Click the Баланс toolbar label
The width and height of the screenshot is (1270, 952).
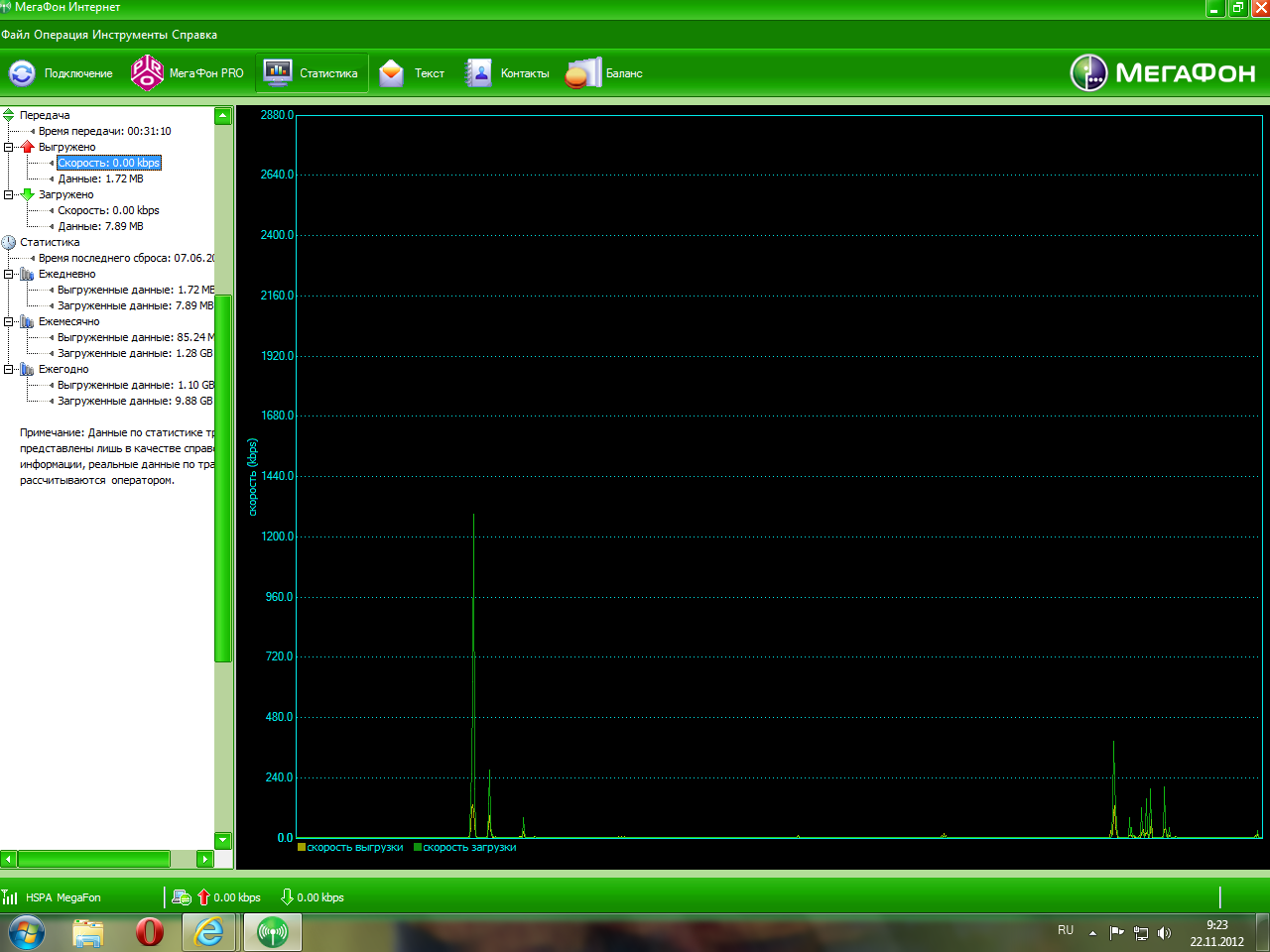tap(624, 73)
